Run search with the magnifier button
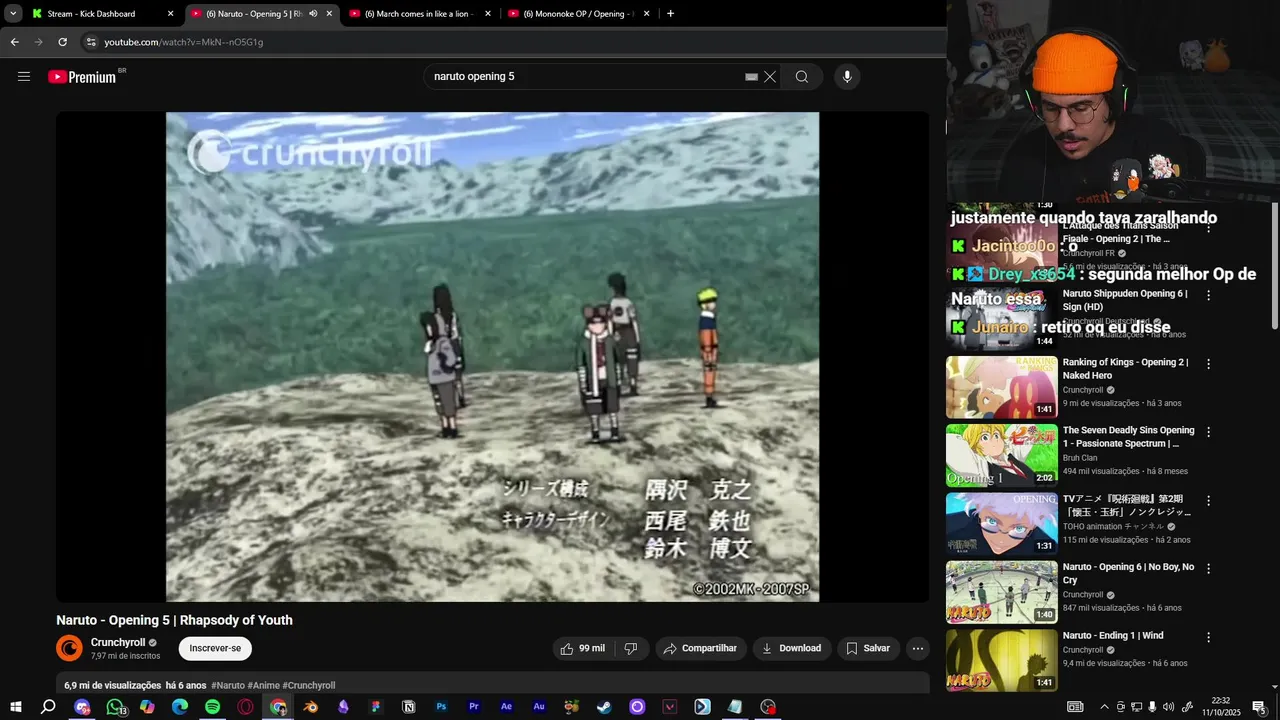The width and height of the screenshot is (1280, 720). point(802,76)
